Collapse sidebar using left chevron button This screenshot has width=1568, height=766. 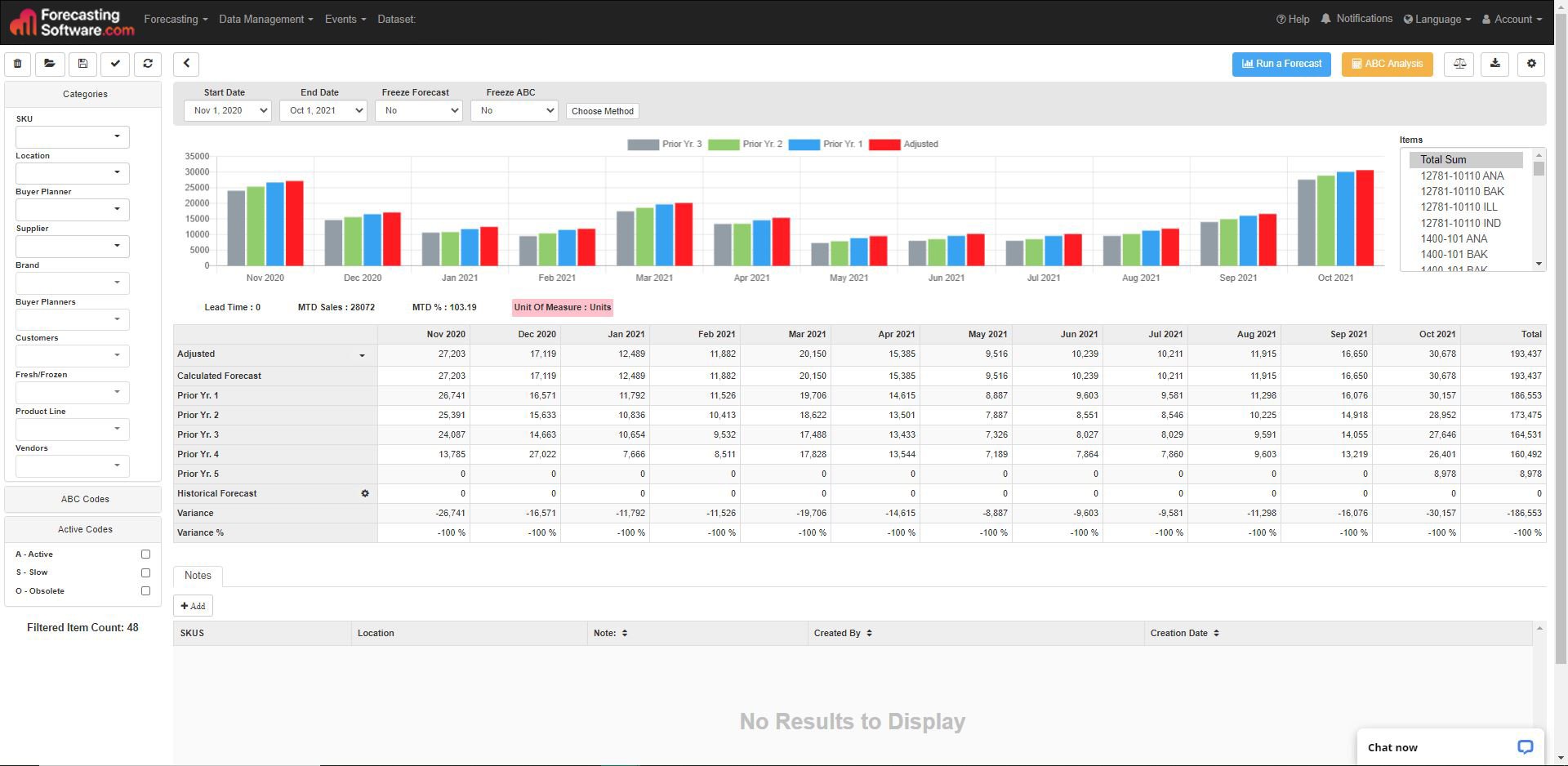pos(186,64)
